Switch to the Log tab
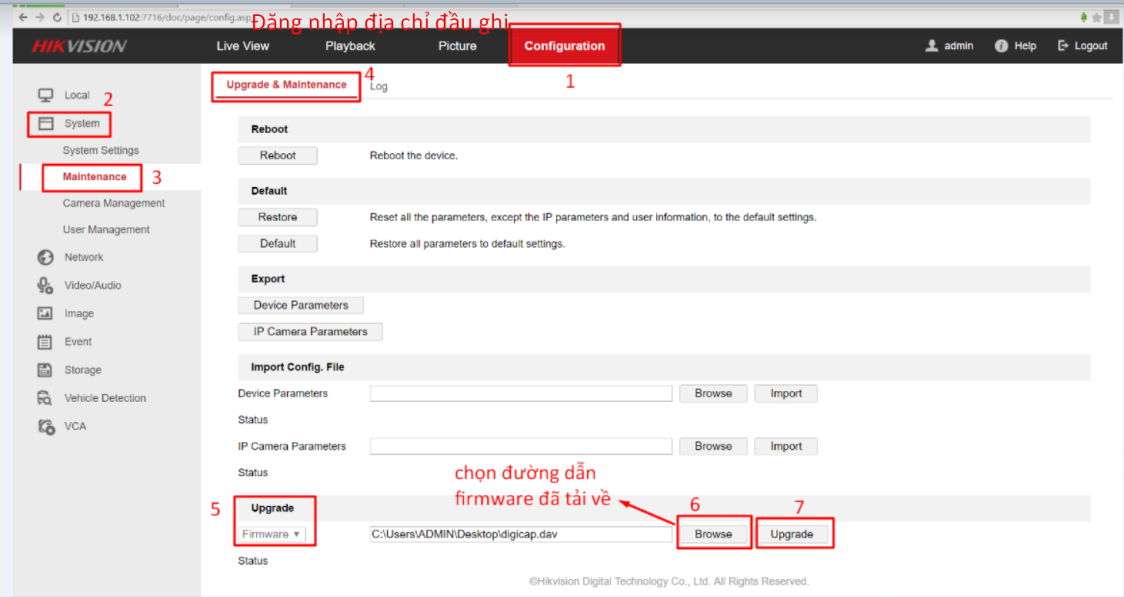The width and height of the screenshot is (1124, 597). coord(379,87)
